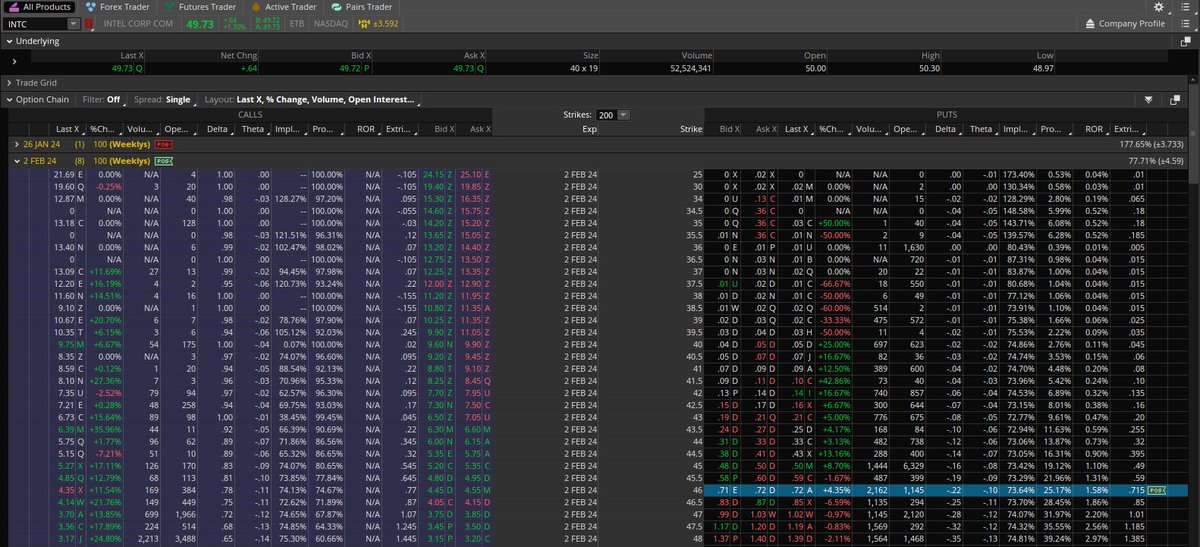Switch to the All Products tab

coord(40,6)
